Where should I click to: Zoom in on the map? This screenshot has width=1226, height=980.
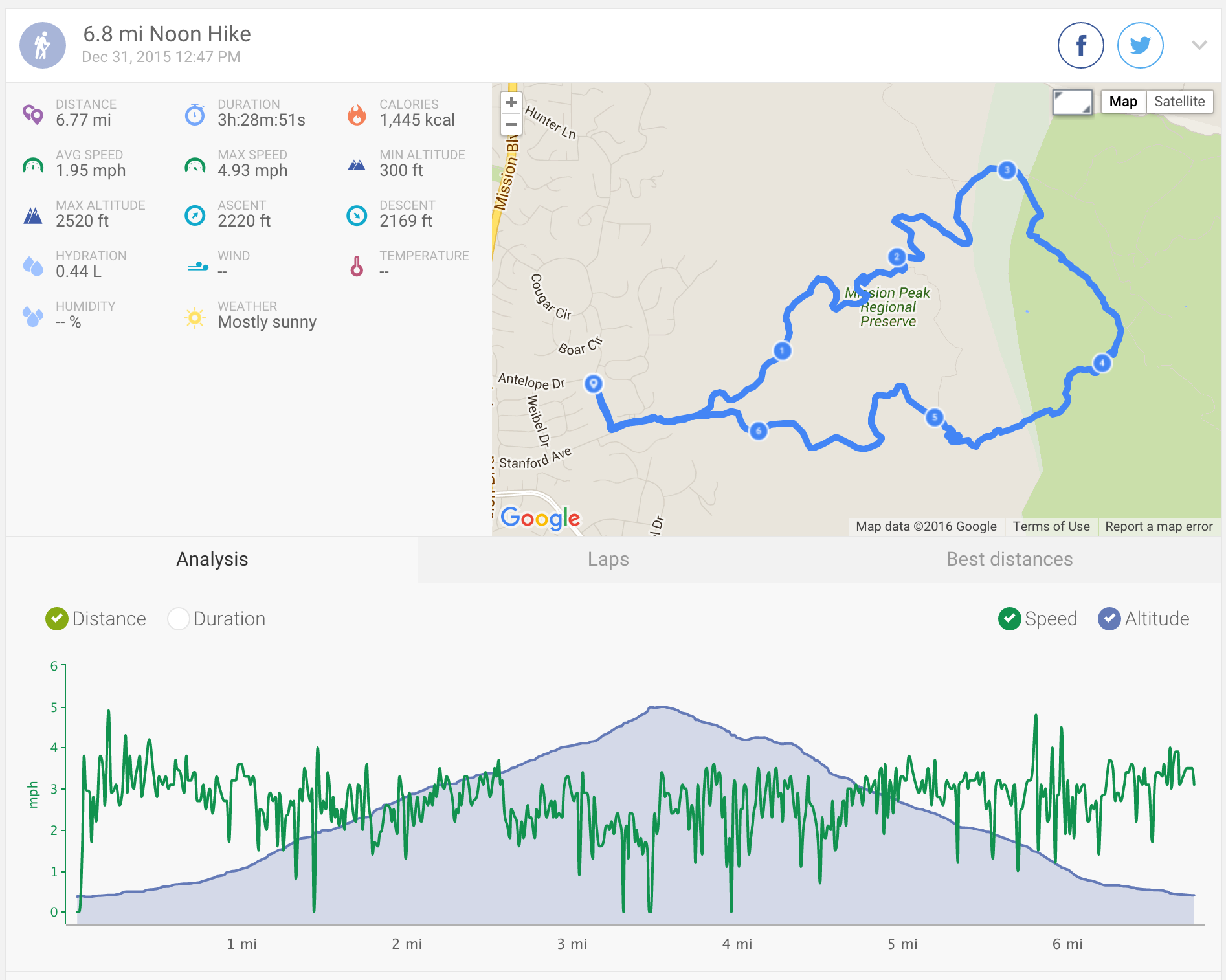tap(511, 102)
